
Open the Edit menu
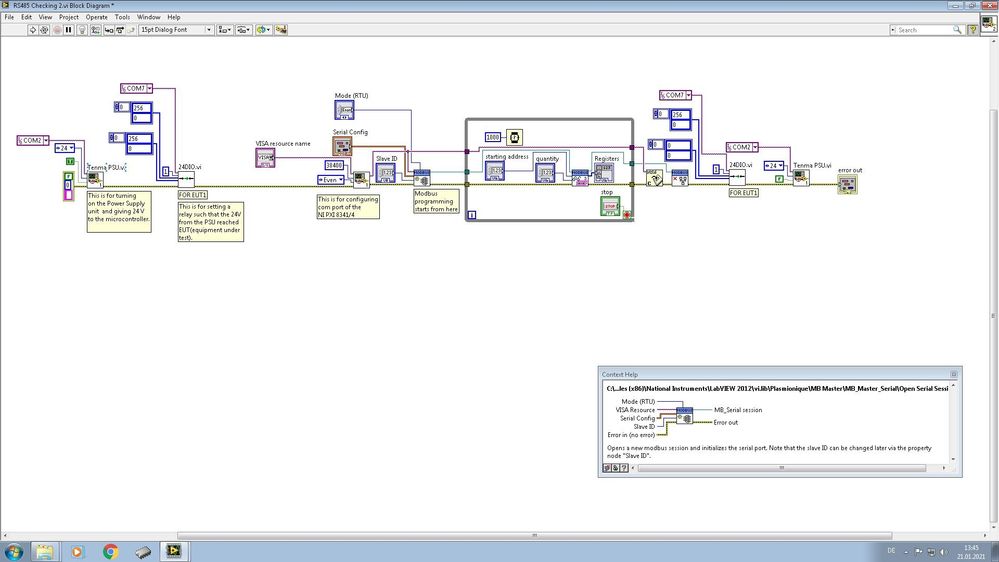click(x=26, y=17)
